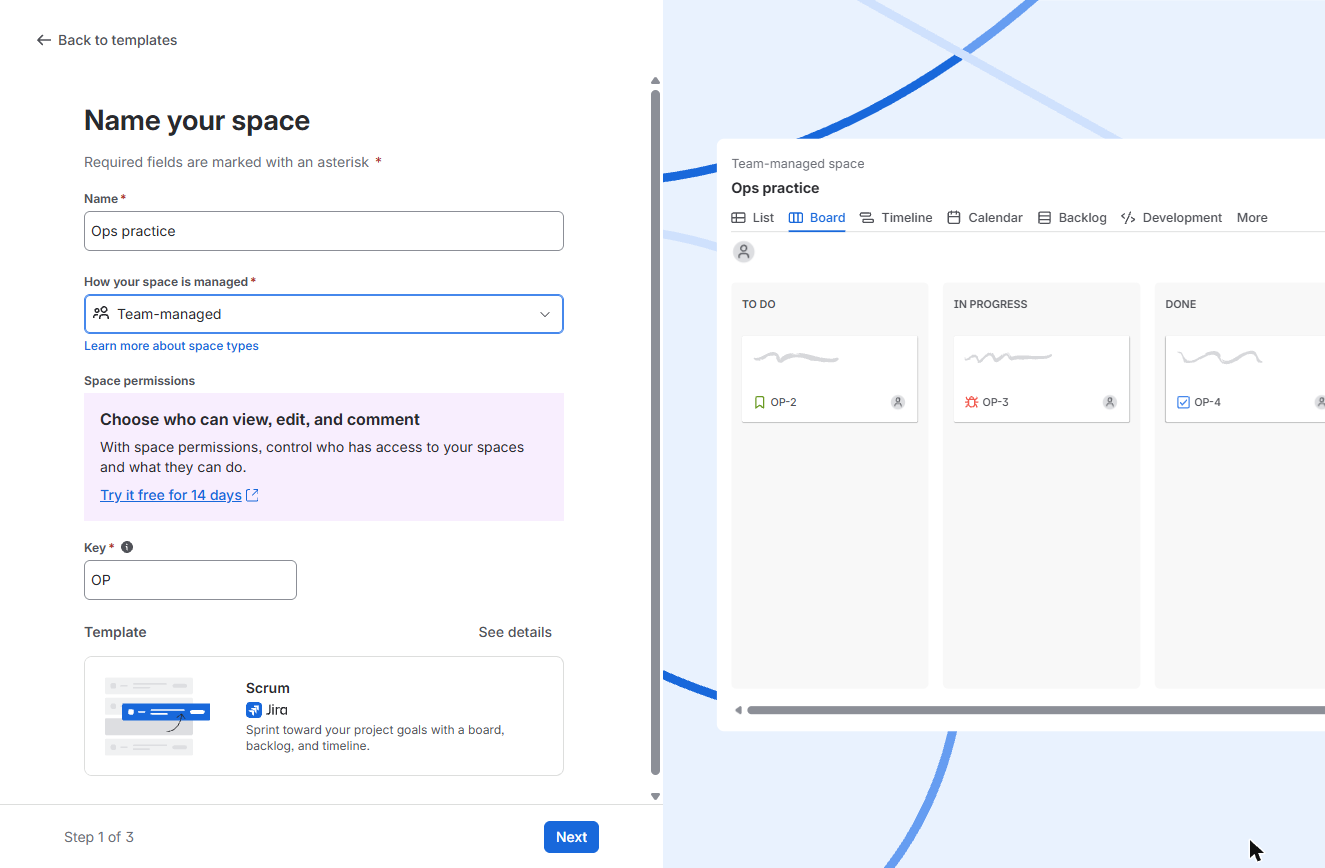Click the Step 1 of 3 text
1325x868 pixels.
pyautogui.click(x=99, y=837)
